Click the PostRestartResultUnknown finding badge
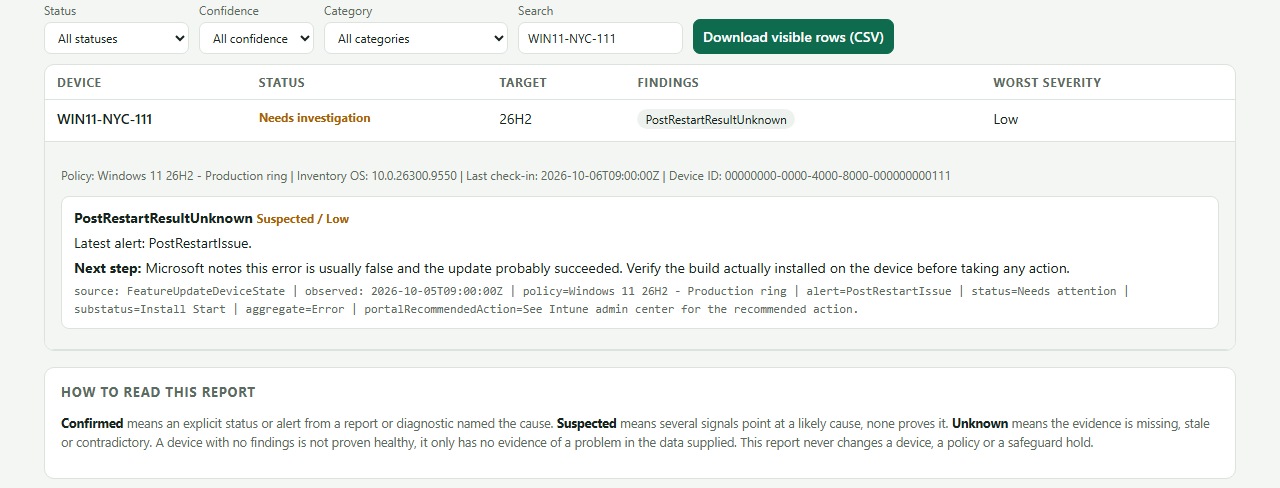This screenshot has width=1280, height=488. pos(716,119)
